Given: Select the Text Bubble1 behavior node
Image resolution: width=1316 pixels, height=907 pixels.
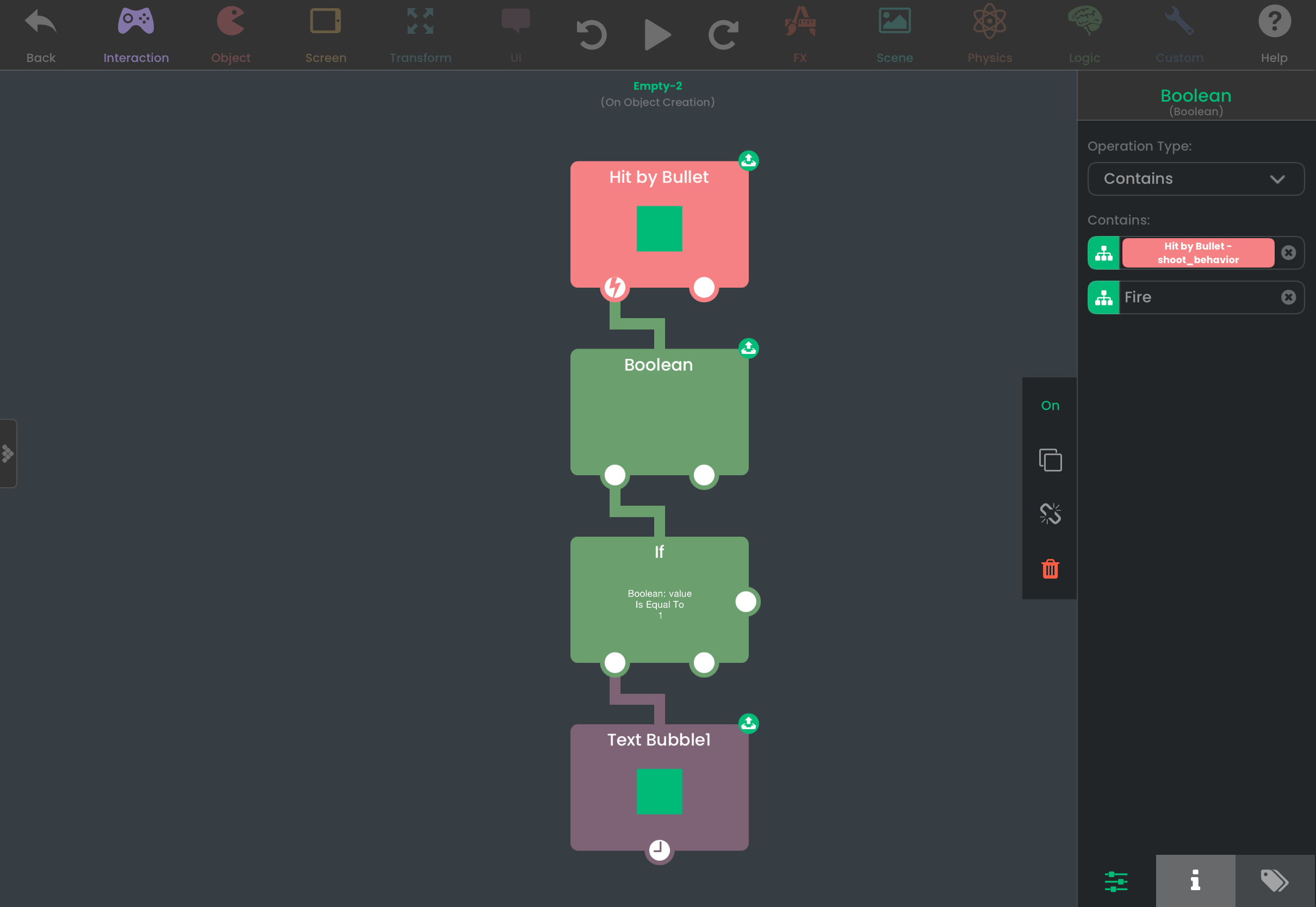Looking at the screenshot, I should click(659, 787).
